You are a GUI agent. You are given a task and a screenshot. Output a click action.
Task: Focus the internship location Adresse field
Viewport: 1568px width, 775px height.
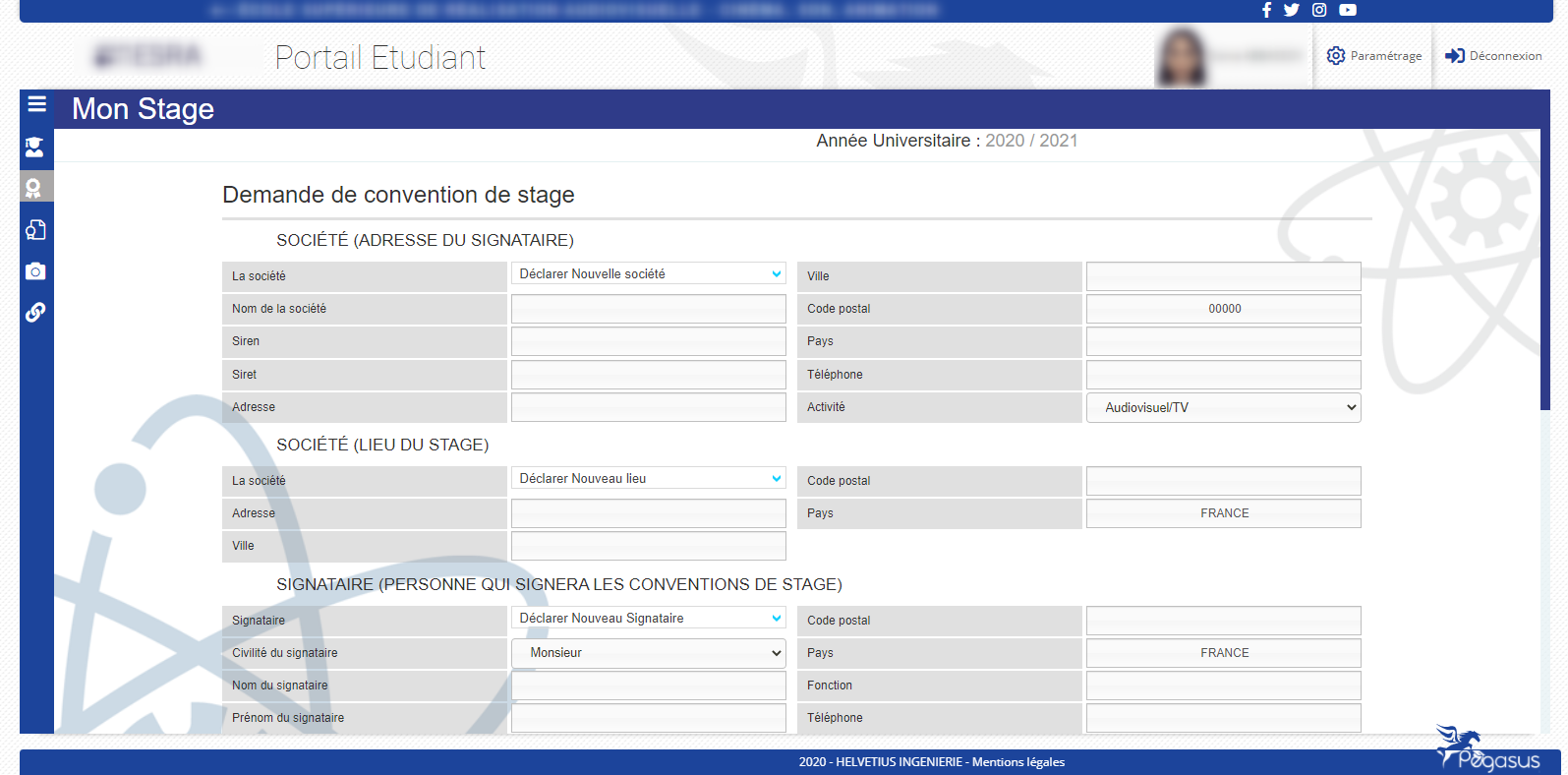coord(649,513)
